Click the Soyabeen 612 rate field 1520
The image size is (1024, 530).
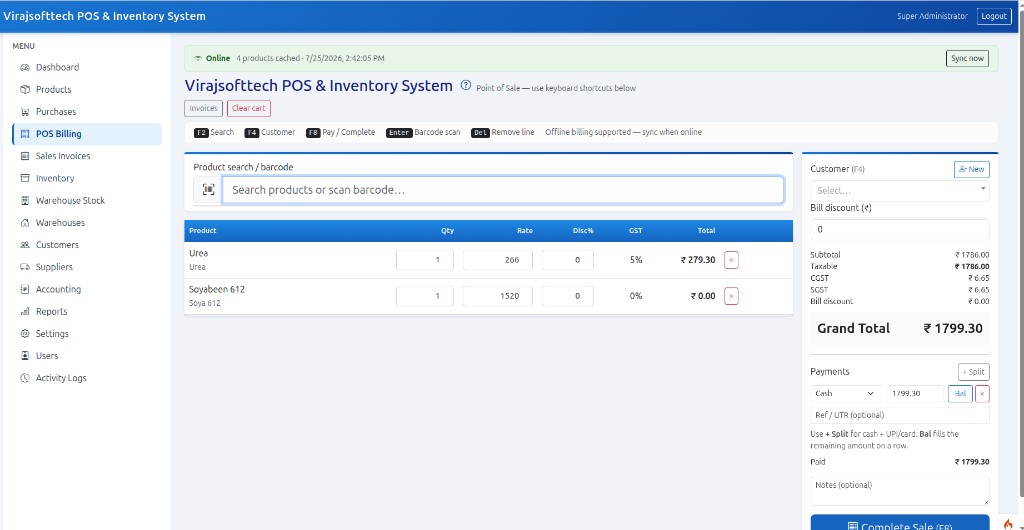(x=498, y=296)
